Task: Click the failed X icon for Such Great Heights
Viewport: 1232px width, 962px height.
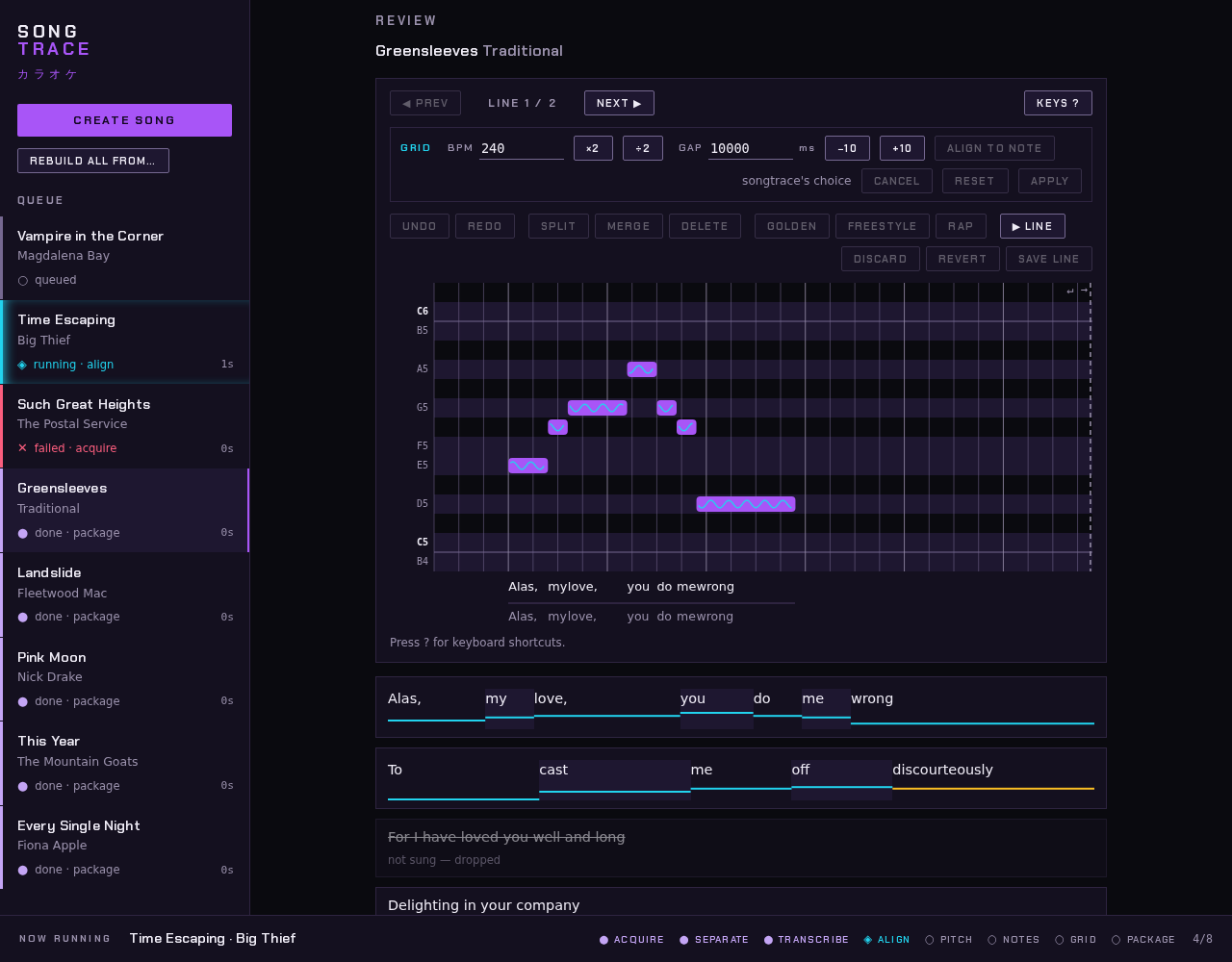Action: point(23,448)
